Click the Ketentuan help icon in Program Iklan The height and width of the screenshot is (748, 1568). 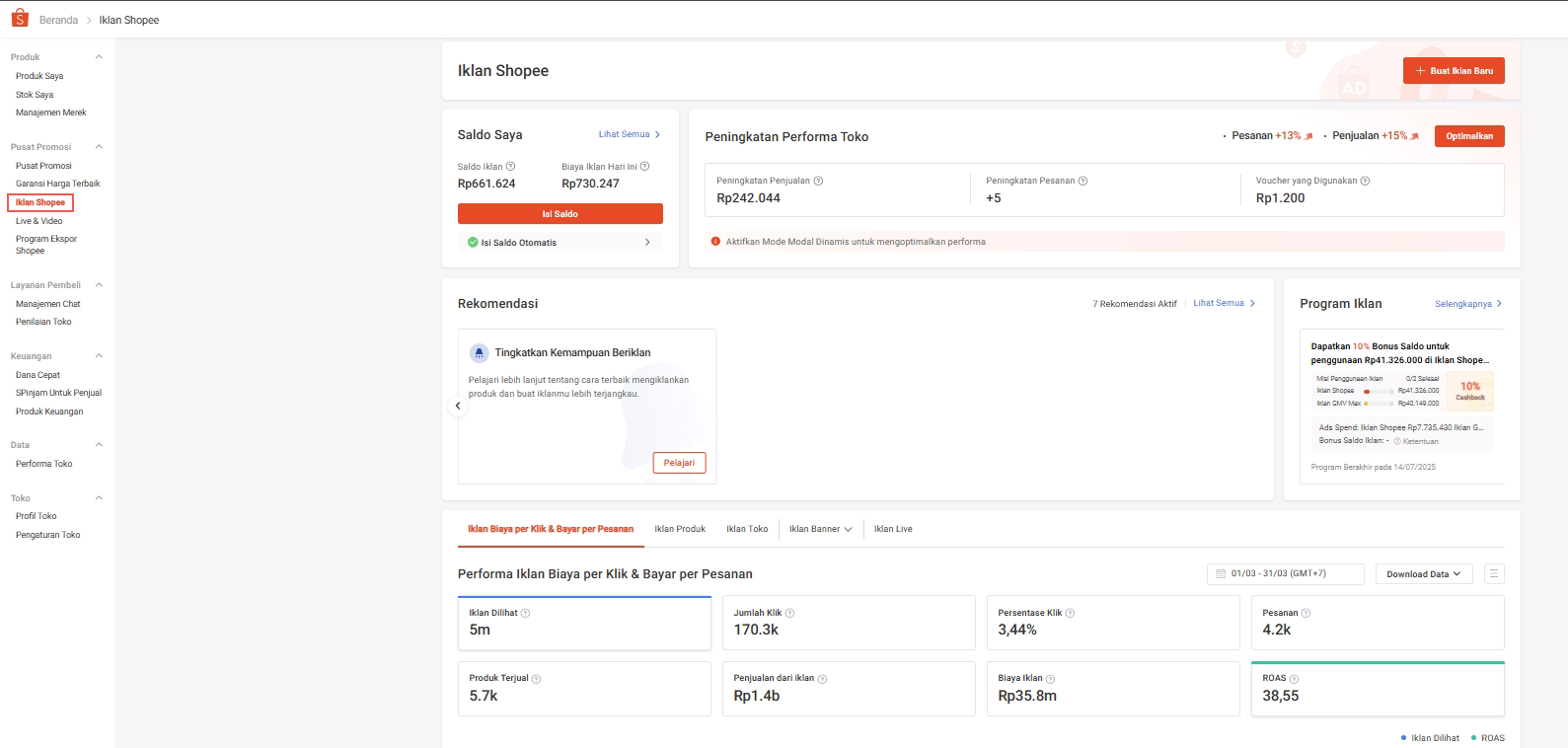tap(1397, 441)
